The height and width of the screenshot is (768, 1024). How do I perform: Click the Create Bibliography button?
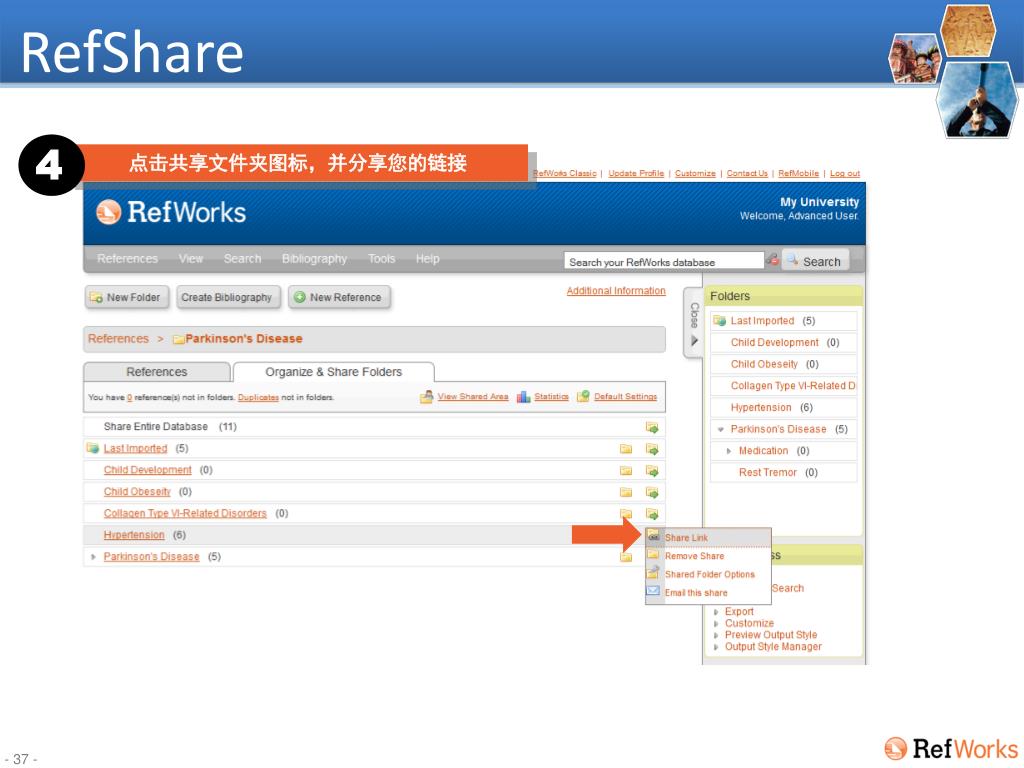coord(227,297)
